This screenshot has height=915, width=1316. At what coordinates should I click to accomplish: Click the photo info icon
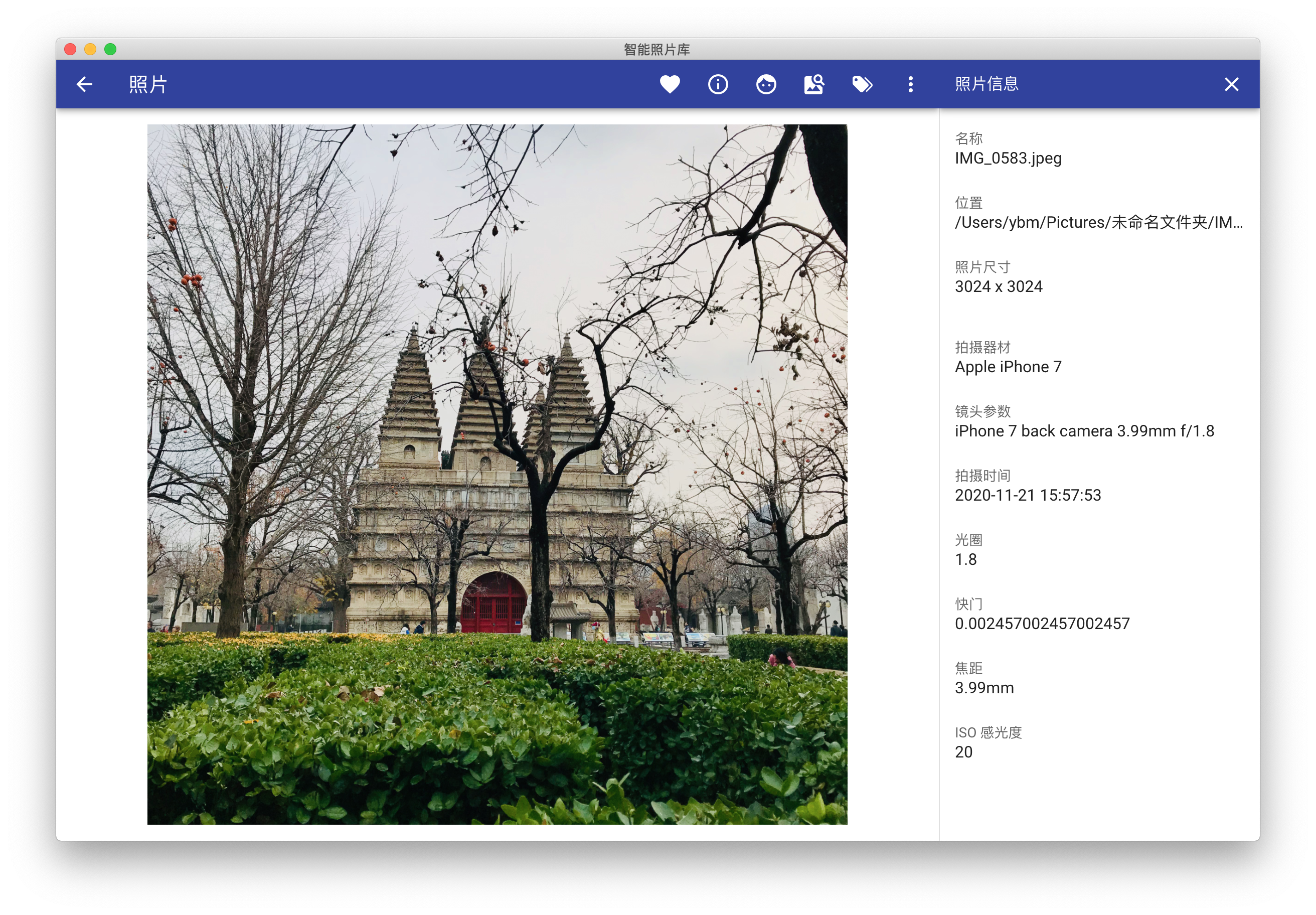click(718, 84)
